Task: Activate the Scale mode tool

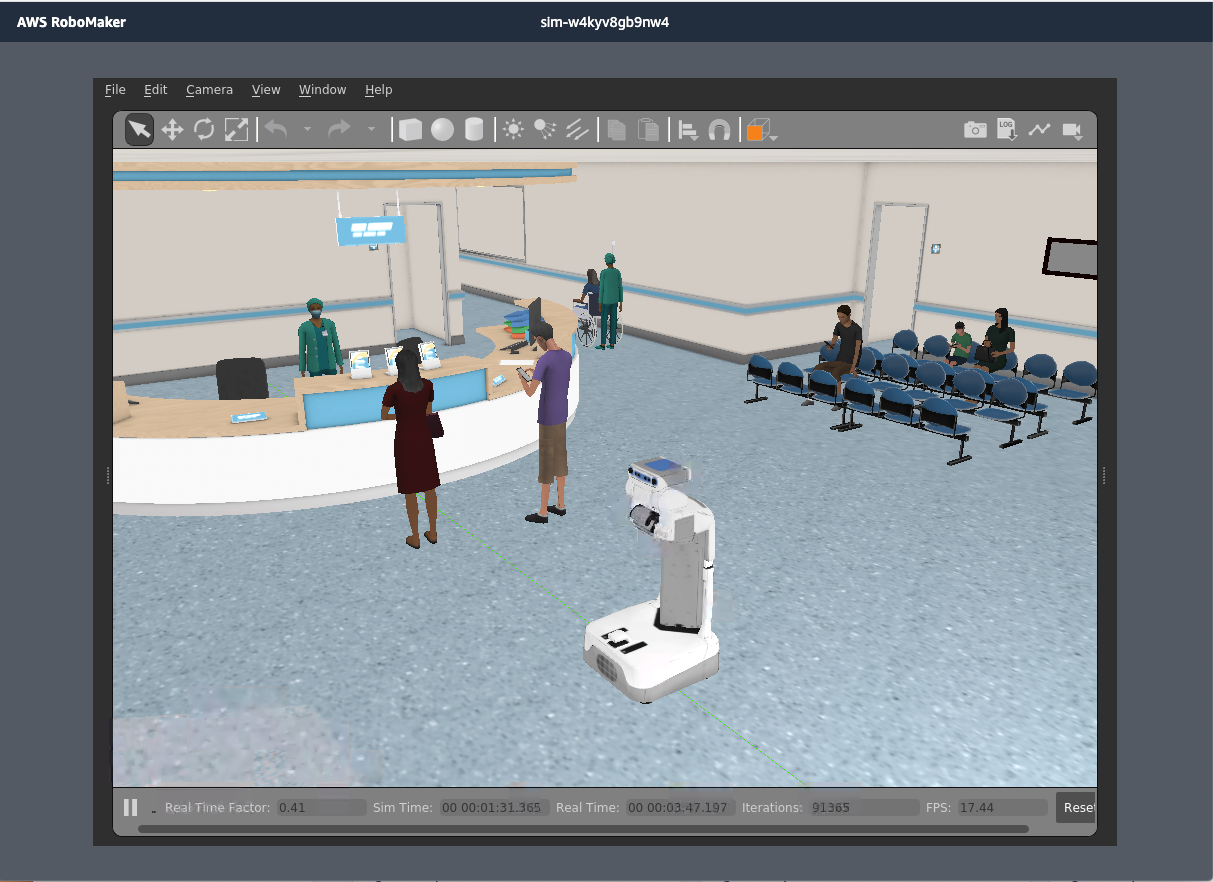Action: coord(236,129)
